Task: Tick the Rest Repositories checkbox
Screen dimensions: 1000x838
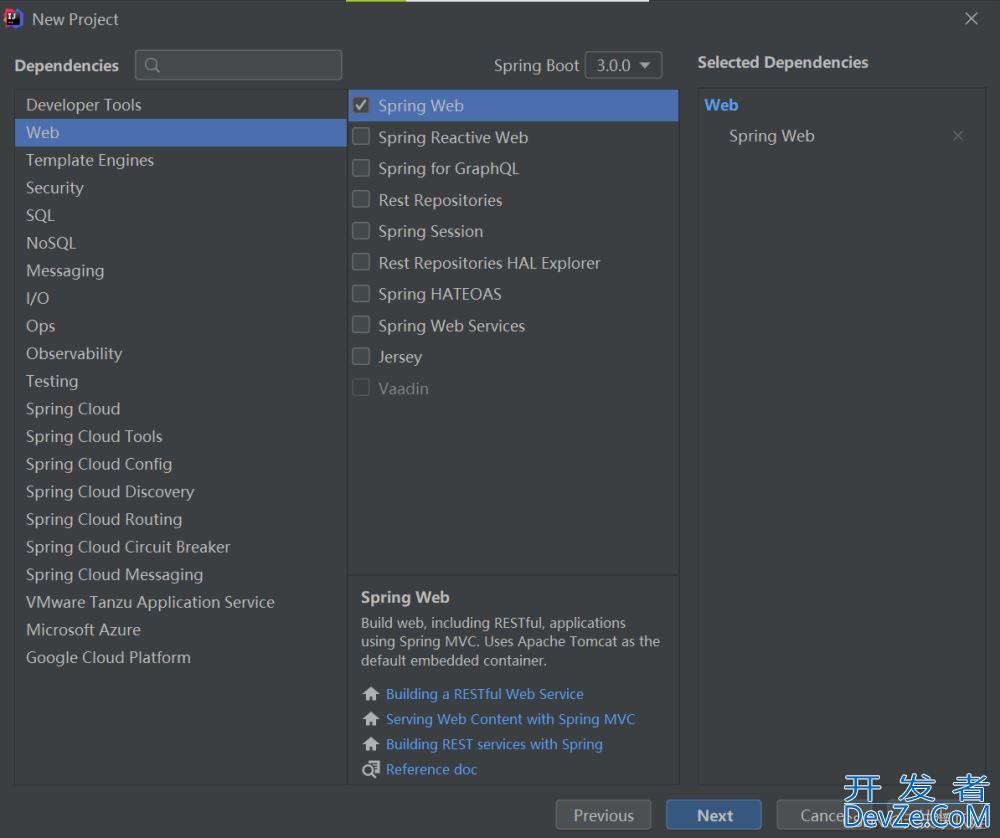Action: (x=361, y=200)
